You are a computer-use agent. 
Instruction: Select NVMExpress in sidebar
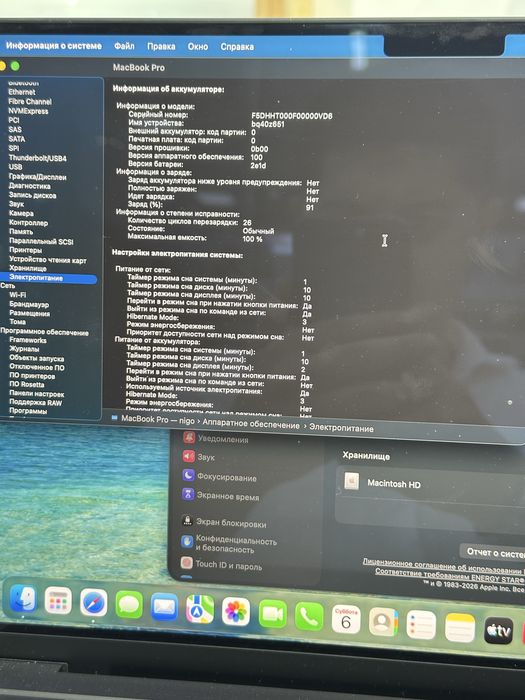pyautogui.click(x=28, y=111)
